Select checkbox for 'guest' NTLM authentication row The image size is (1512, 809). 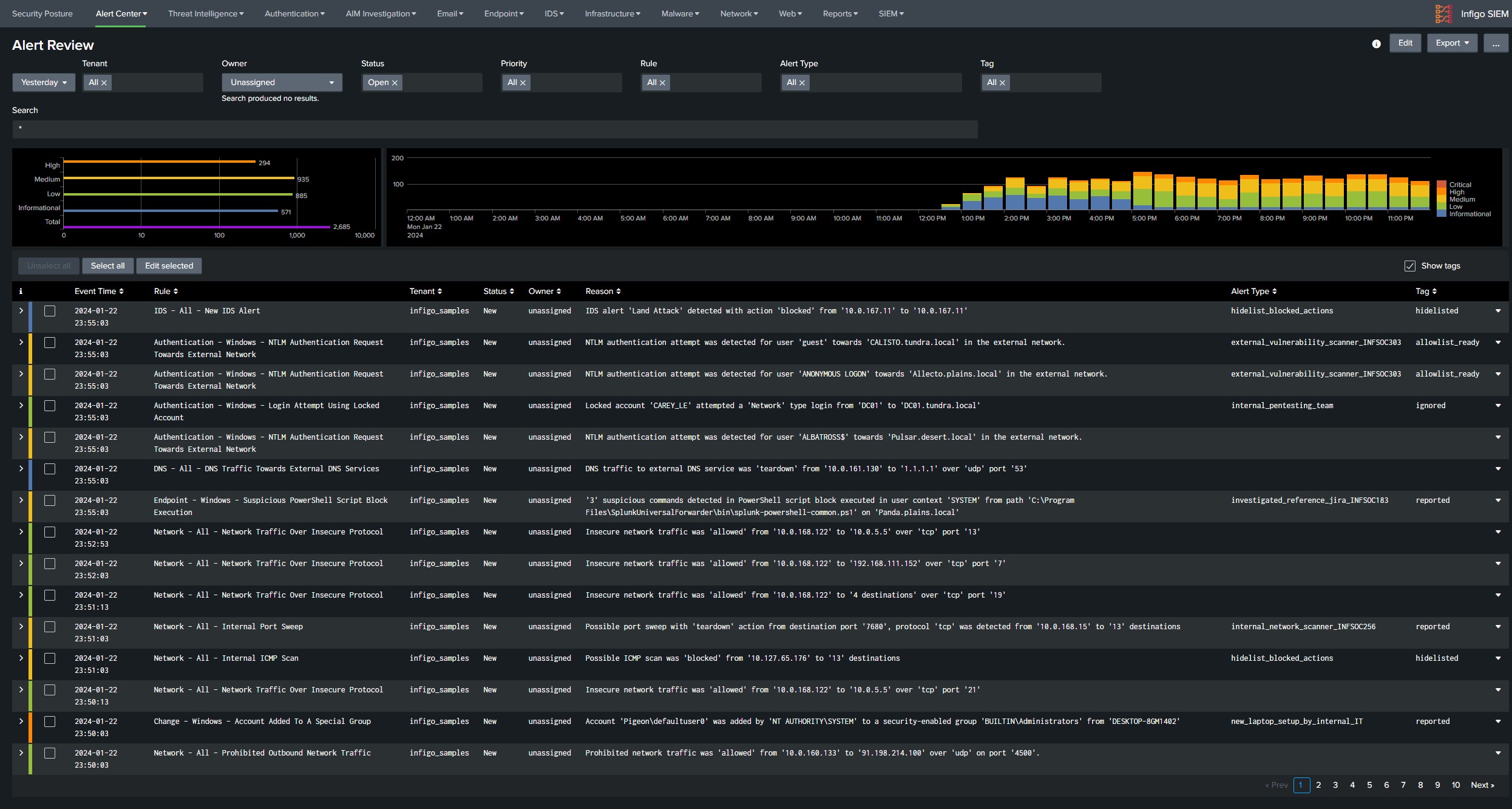tap(50, 343)
